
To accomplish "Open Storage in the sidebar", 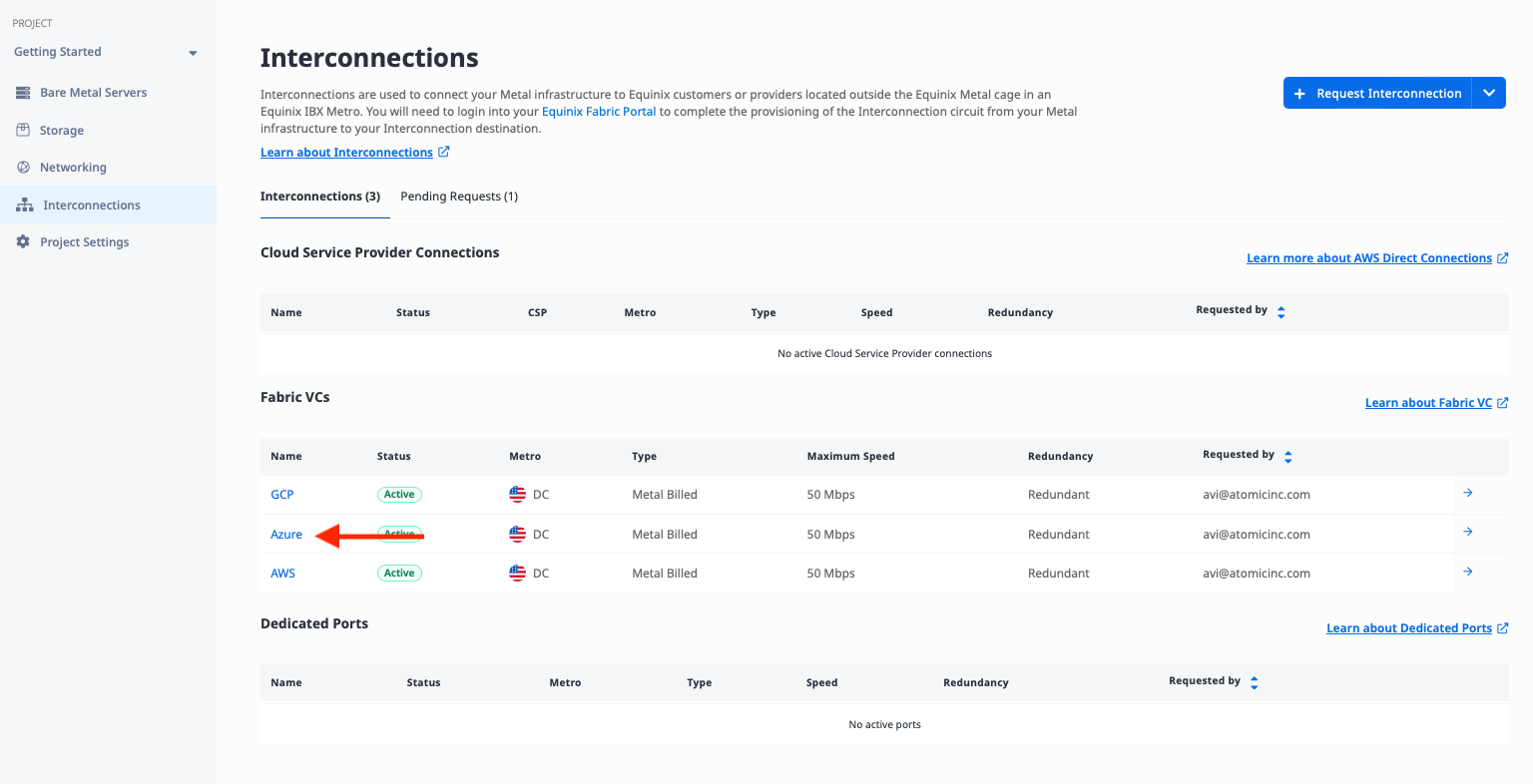I will [x=62, y=131].
